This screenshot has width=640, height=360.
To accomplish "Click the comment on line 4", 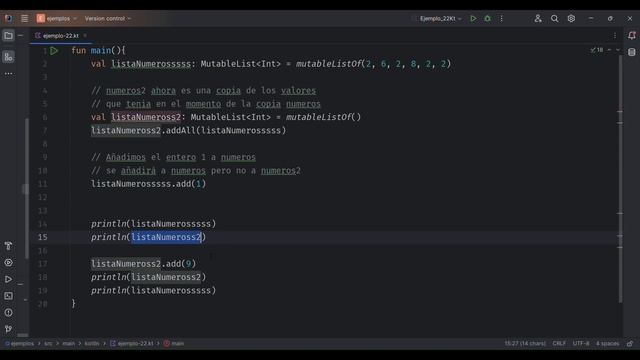I will (x=203, y=91).
